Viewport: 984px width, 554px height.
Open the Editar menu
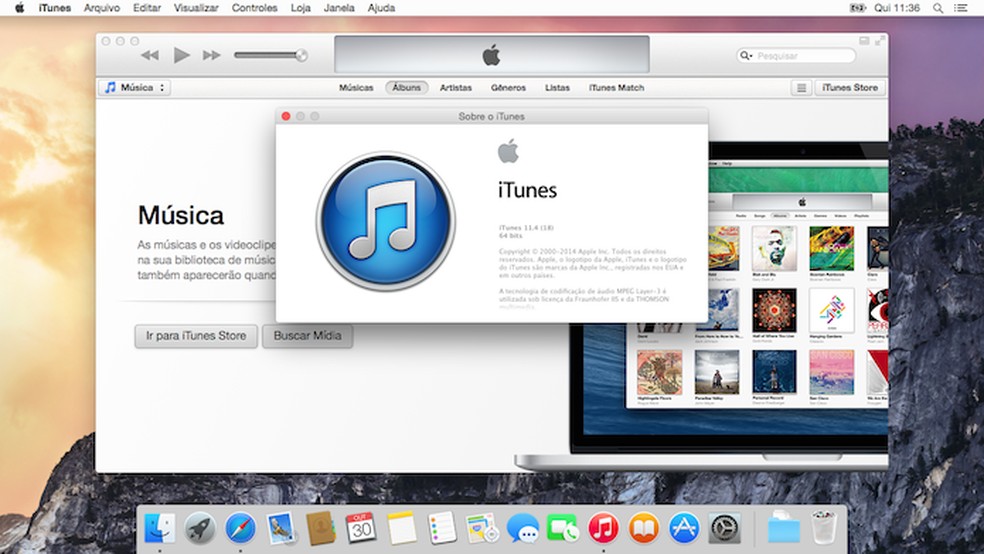tap(147, 8)
